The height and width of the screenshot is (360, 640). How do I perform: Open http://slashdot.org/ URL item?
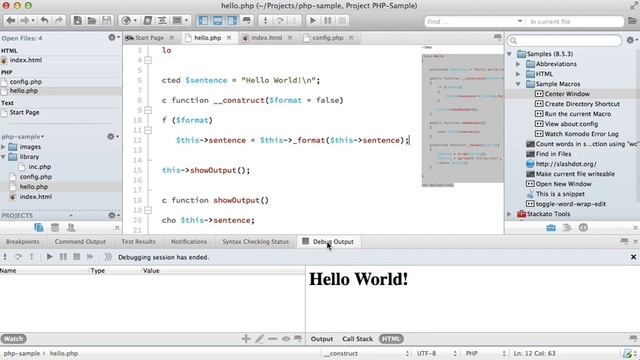click(x=566, y=164)
